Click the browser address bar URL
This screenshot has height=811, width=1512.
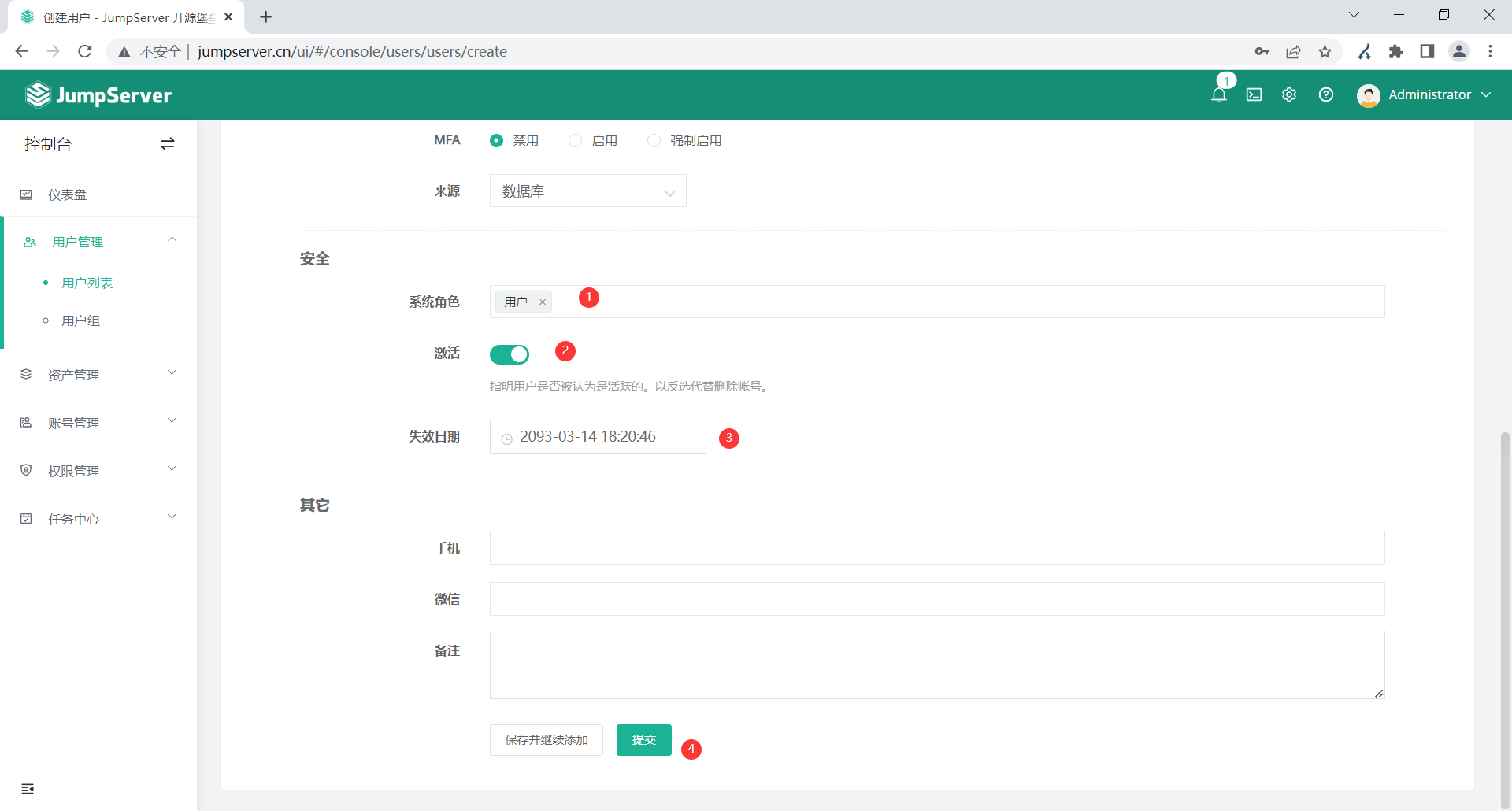click(x=353, y=51)
